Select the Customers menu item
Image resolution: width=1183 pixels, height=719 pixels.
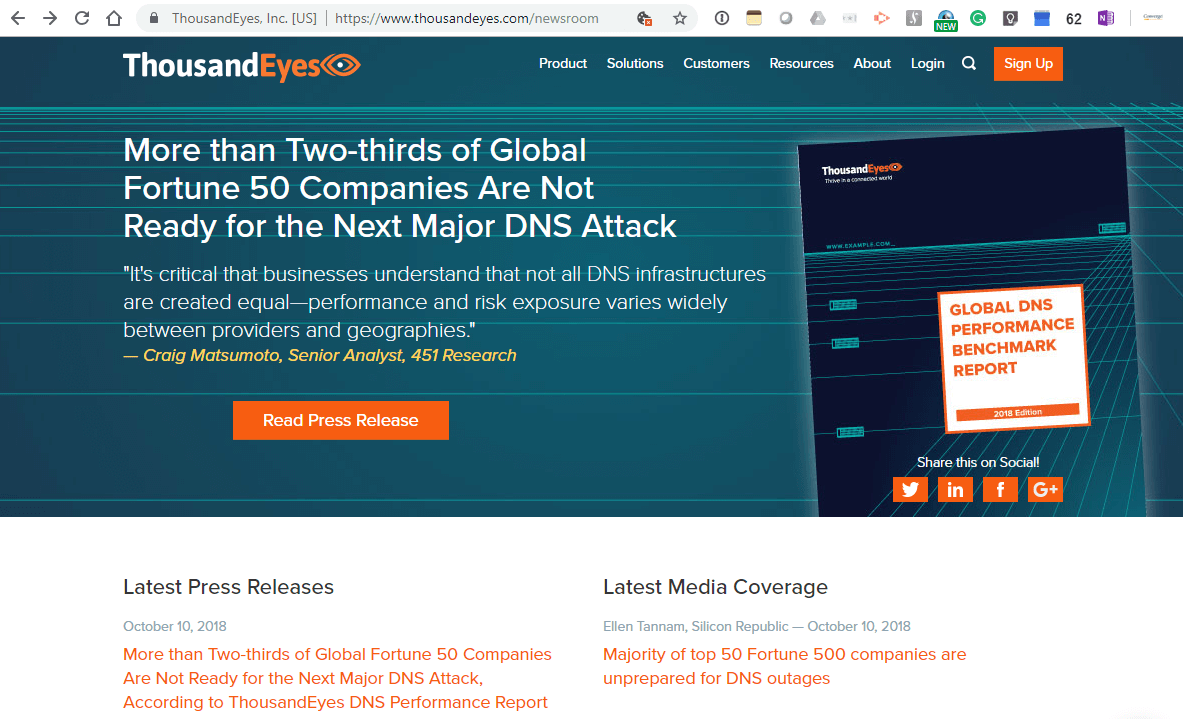click(x=716, y=63)
